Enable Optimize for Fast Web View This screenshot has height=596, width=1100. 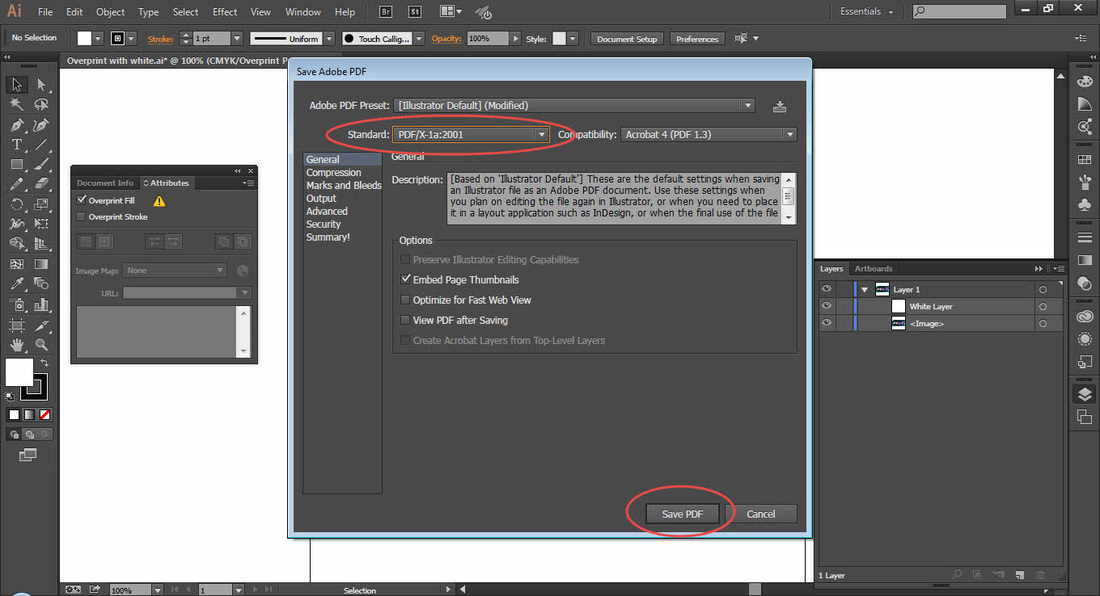click(x=405, y=299)
